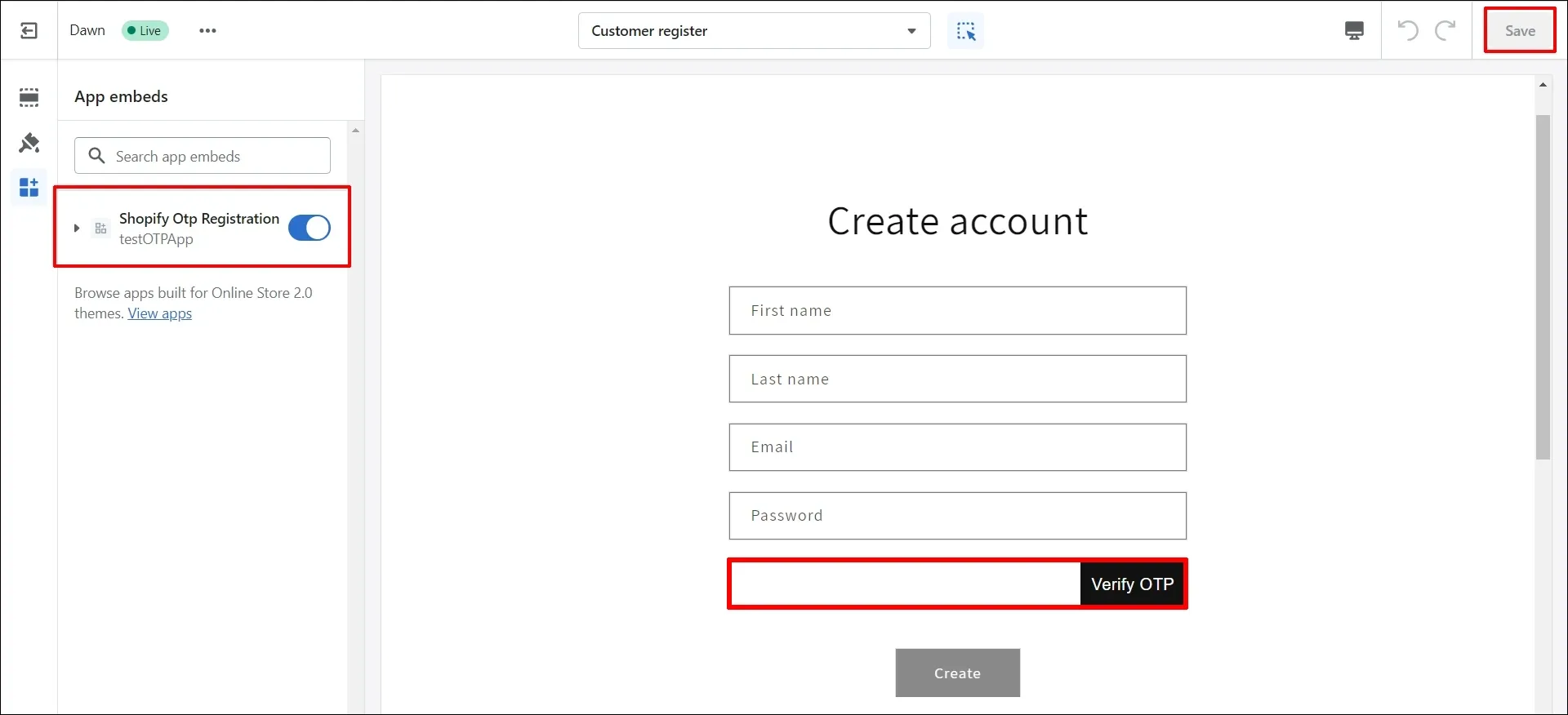Undo the last change
Viewport: 1568px width, 715px height.
pos(1408,31)
